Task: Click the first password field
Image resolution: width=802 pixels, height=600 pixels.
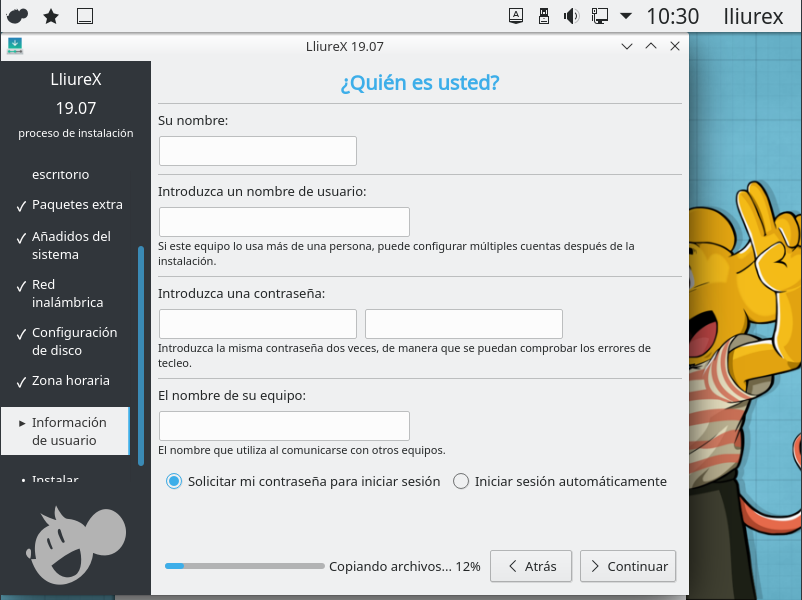Action: 258,324
